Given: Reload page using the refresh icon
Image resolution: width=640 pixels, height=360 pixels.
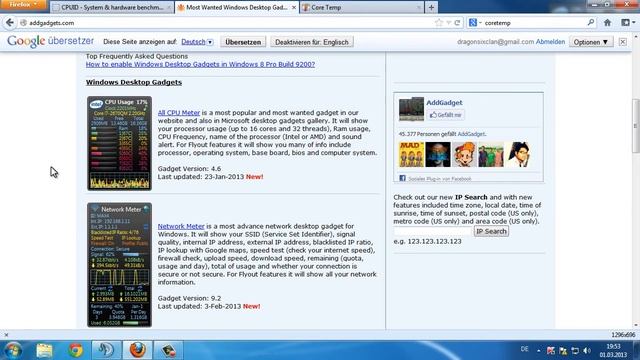Looking at the screenshot, I should (x=457, y=23).
